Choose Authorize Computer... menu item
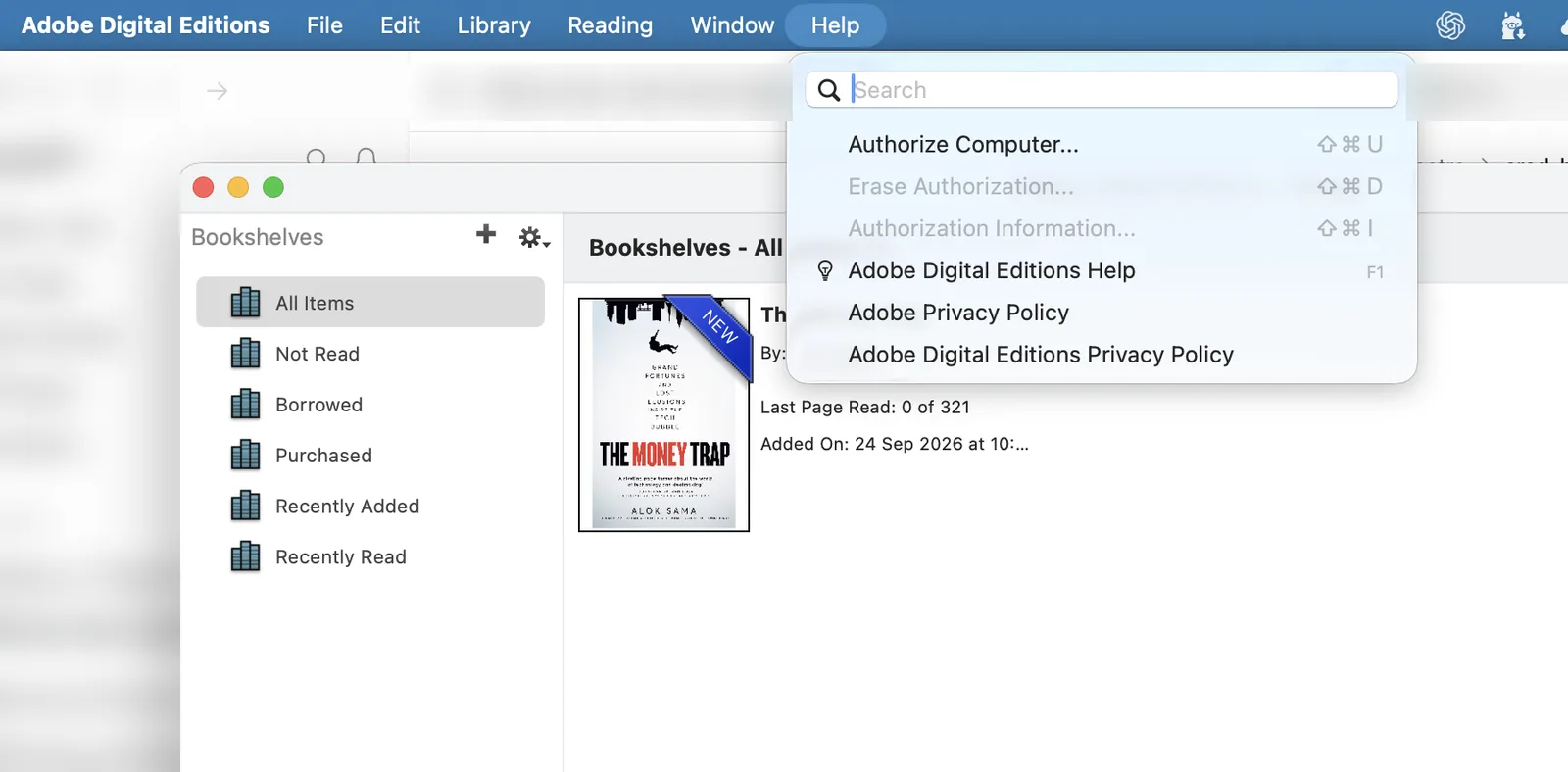The height and width of the screenshot is (772, 1568). pyautogui.click(x=1102, y=145)
